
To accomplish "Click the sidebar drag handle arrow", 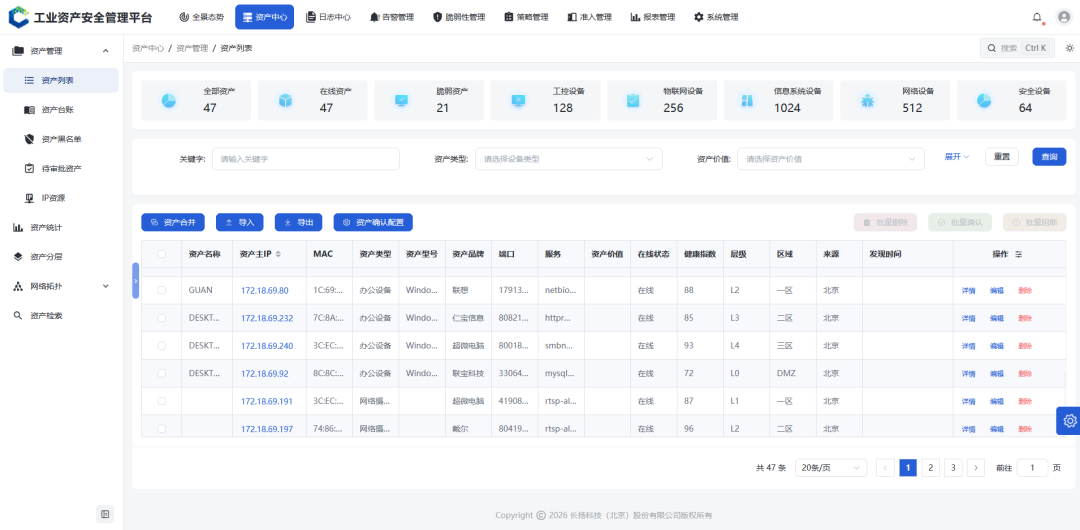I will tap(136, 281).
